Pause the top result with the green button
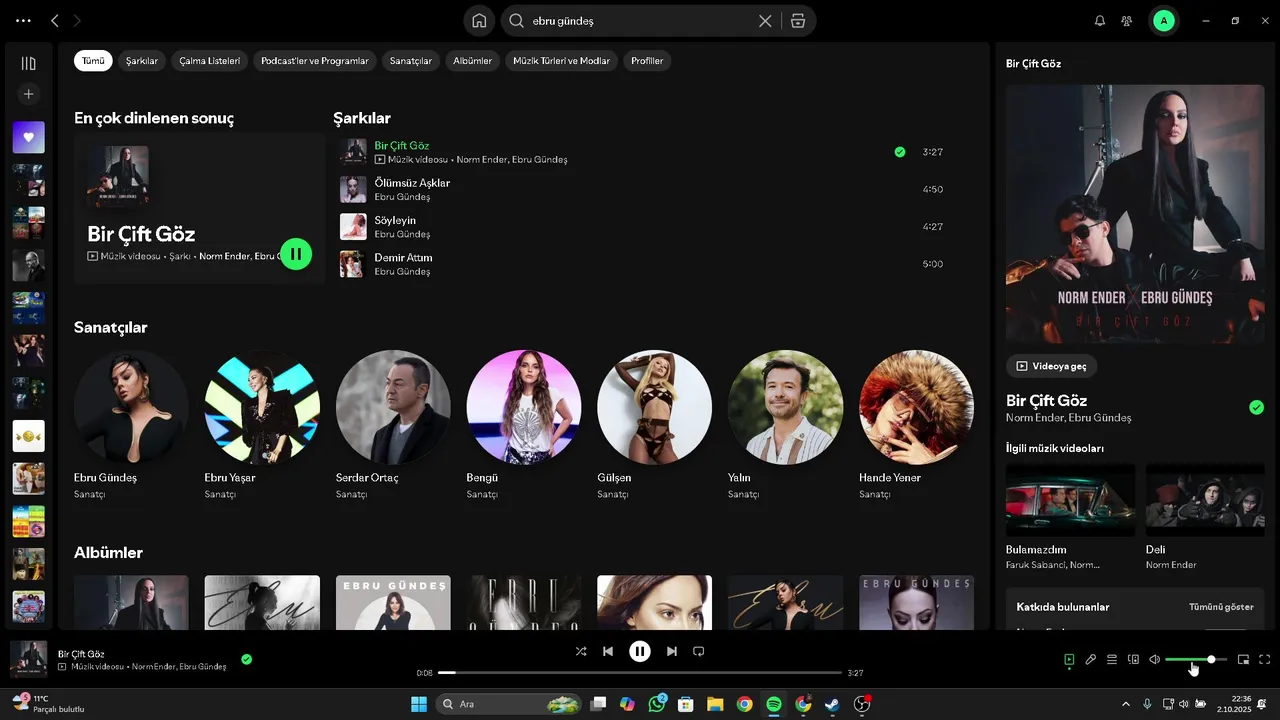This screenshot has height=720, width=1280. 296,254
